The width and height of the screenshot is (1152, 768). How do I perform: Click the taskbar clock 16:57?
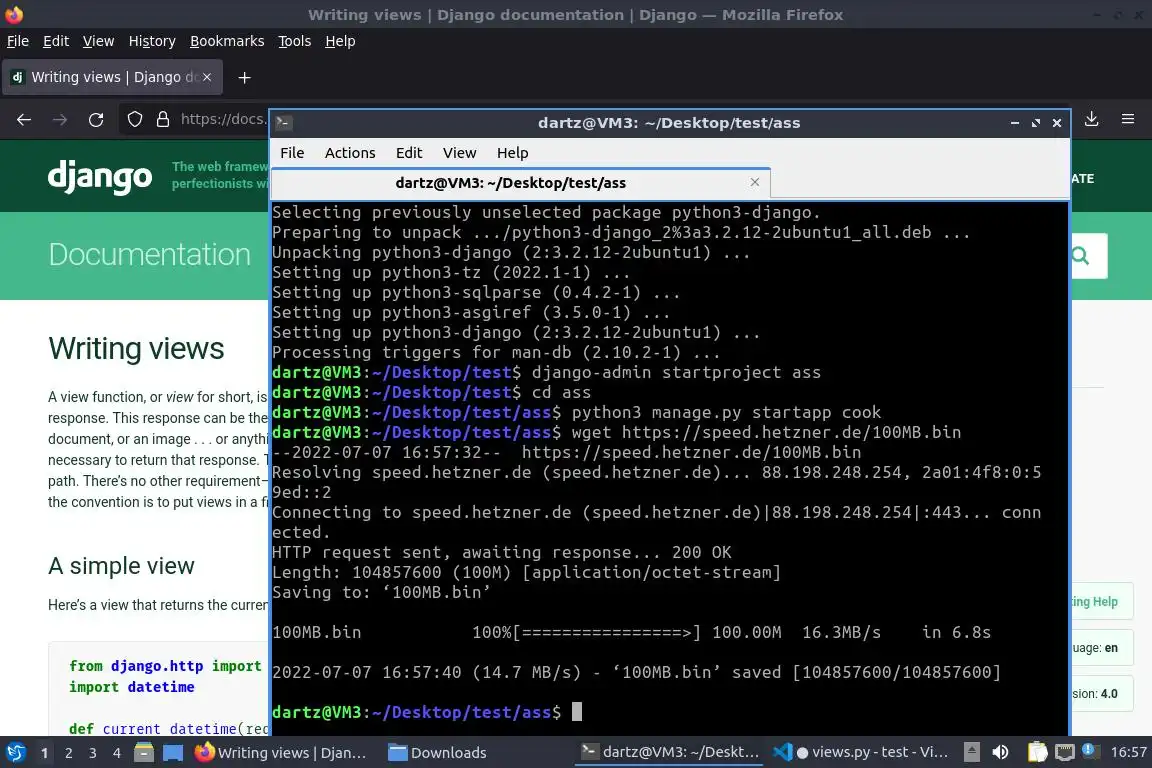(1128, 752)
